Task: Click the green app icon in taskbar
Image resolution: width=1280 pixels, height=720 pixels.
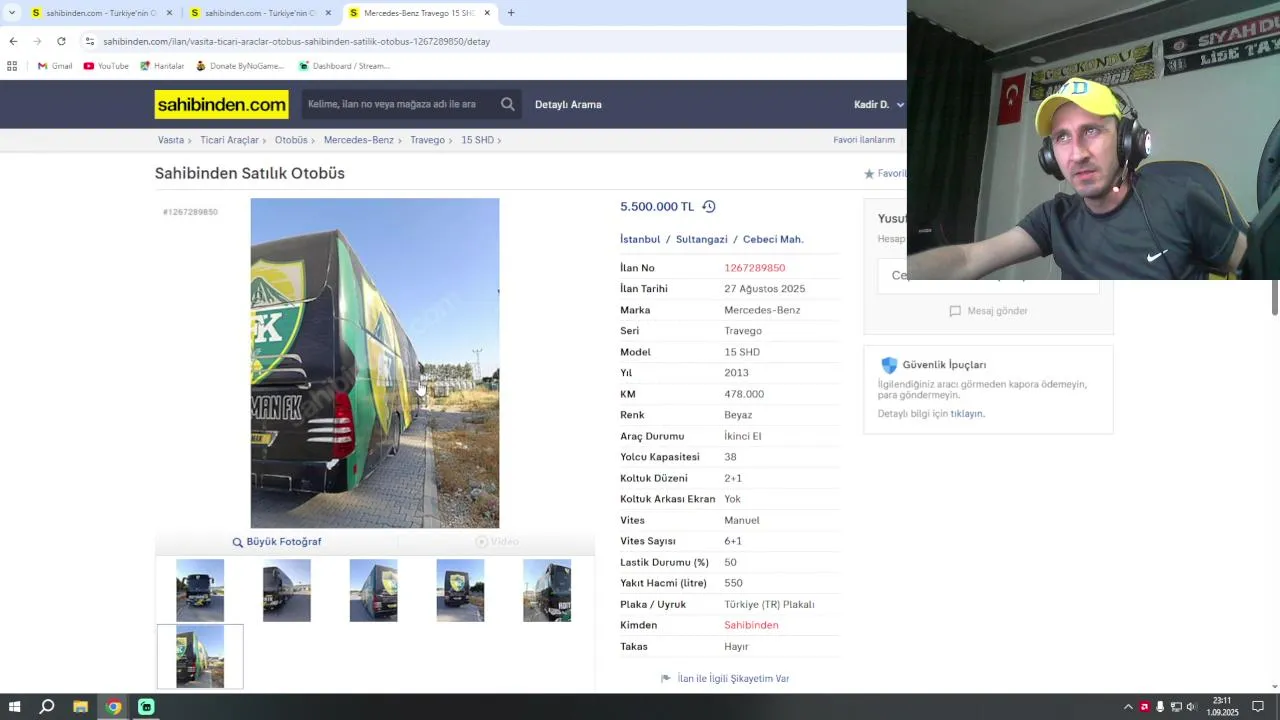Action: pos(146,707)
